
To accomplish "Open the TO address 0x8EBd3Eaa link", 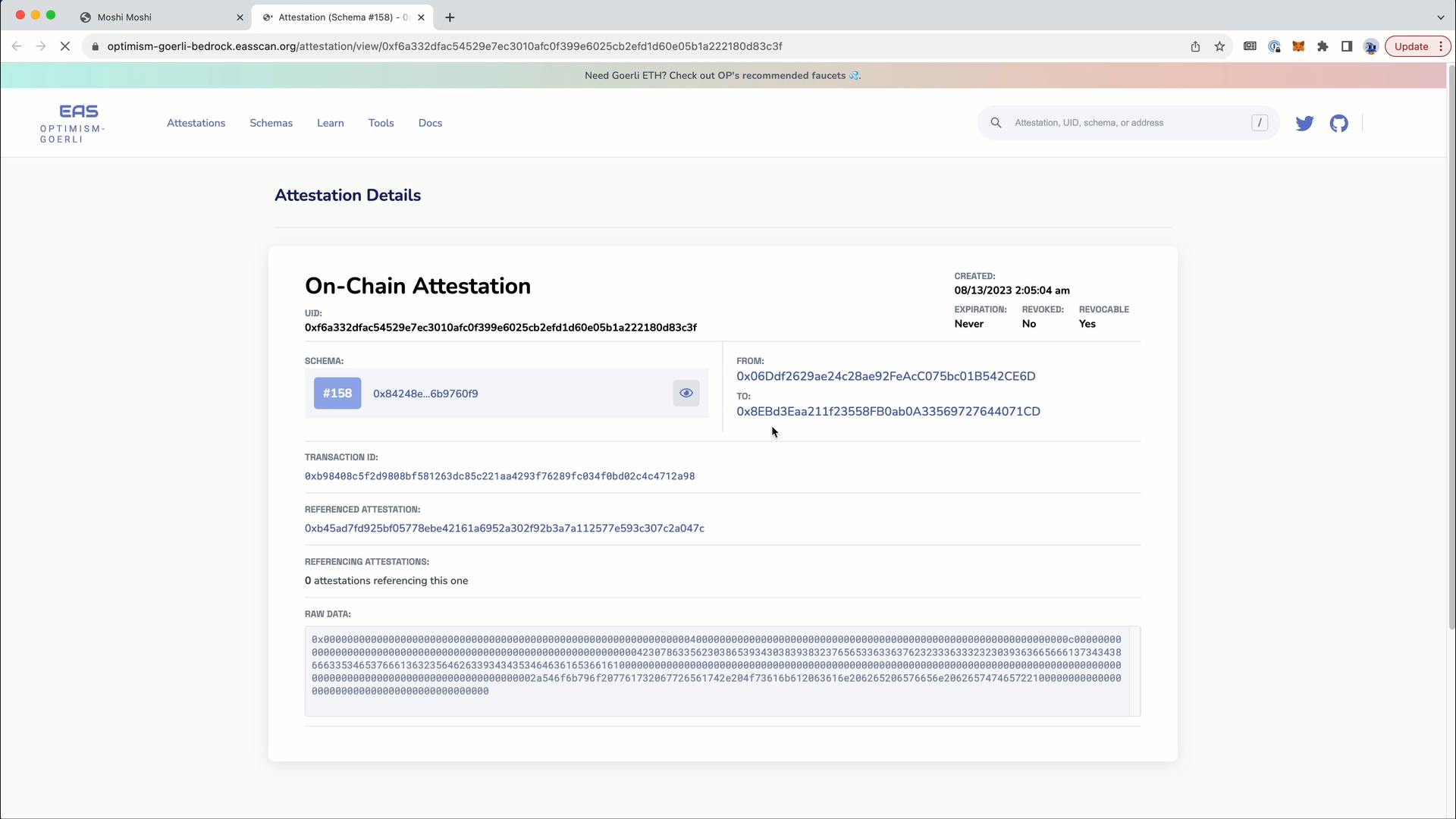I will pos(888,411).
